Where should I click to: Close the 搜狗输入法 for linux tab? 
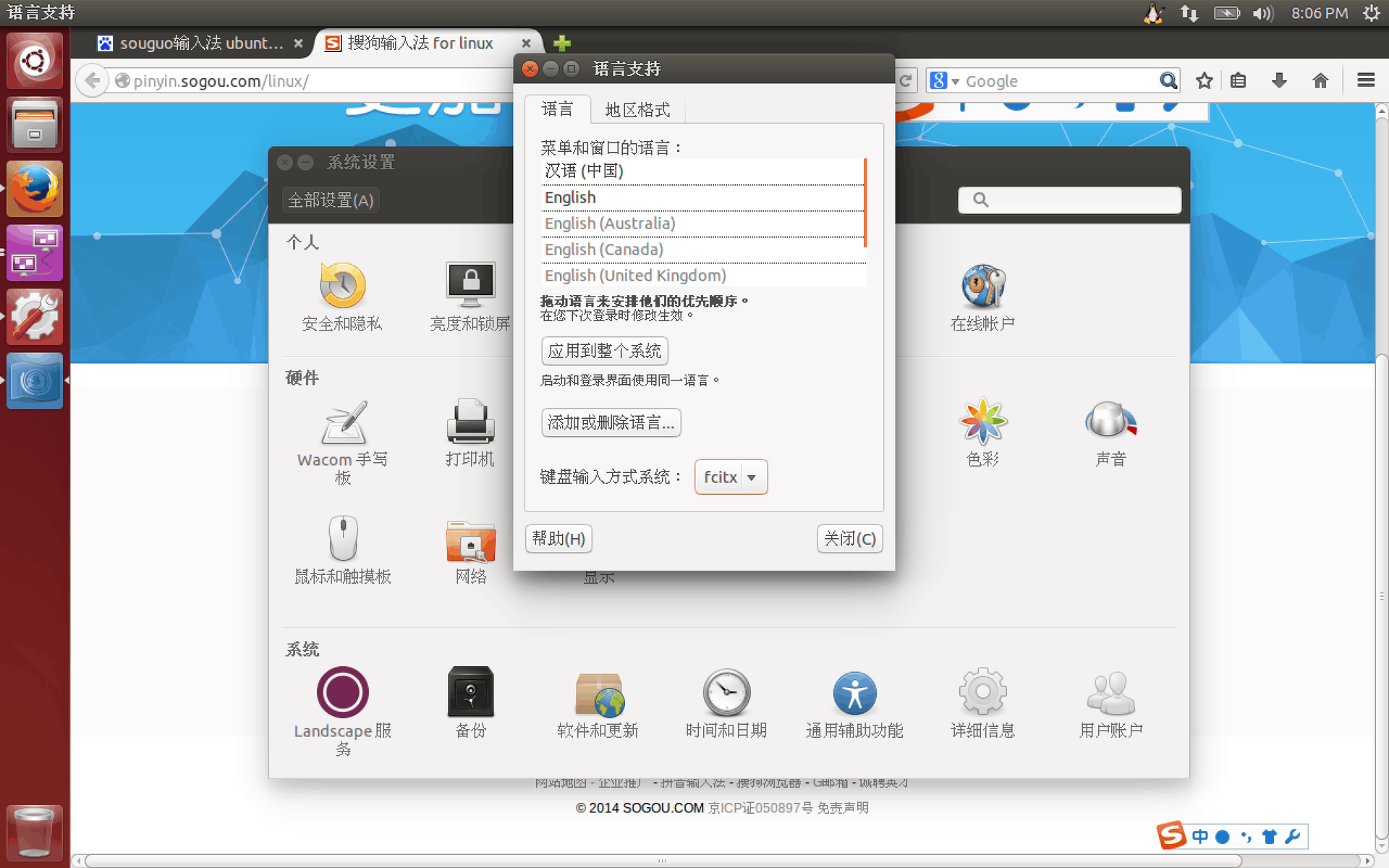coord(526,43)
